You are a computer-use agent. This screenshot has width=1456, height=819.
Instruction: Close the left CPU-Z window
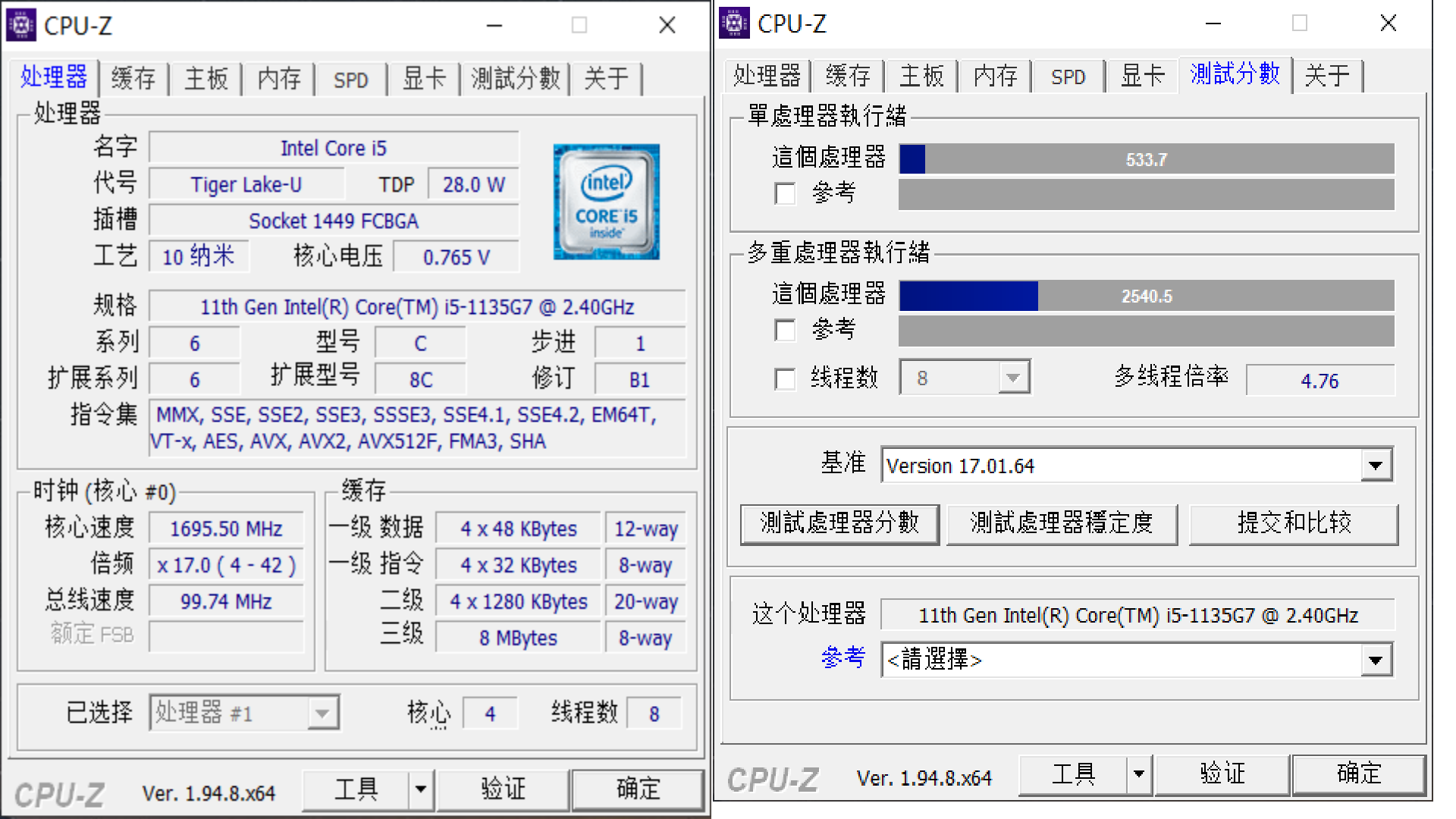click(667, 25)
